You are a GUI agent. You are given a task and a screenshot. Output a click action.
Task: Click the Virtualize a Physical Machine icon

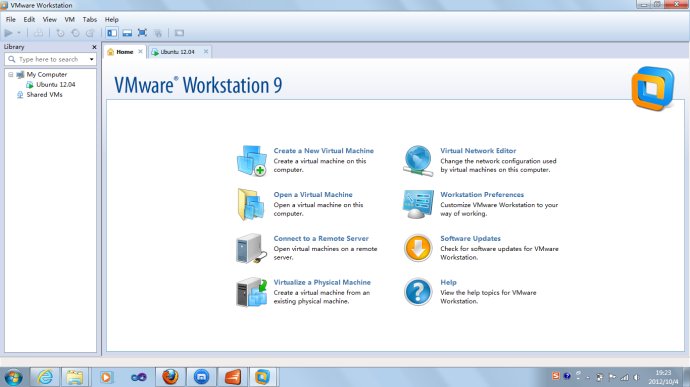[x=251, y=291]
